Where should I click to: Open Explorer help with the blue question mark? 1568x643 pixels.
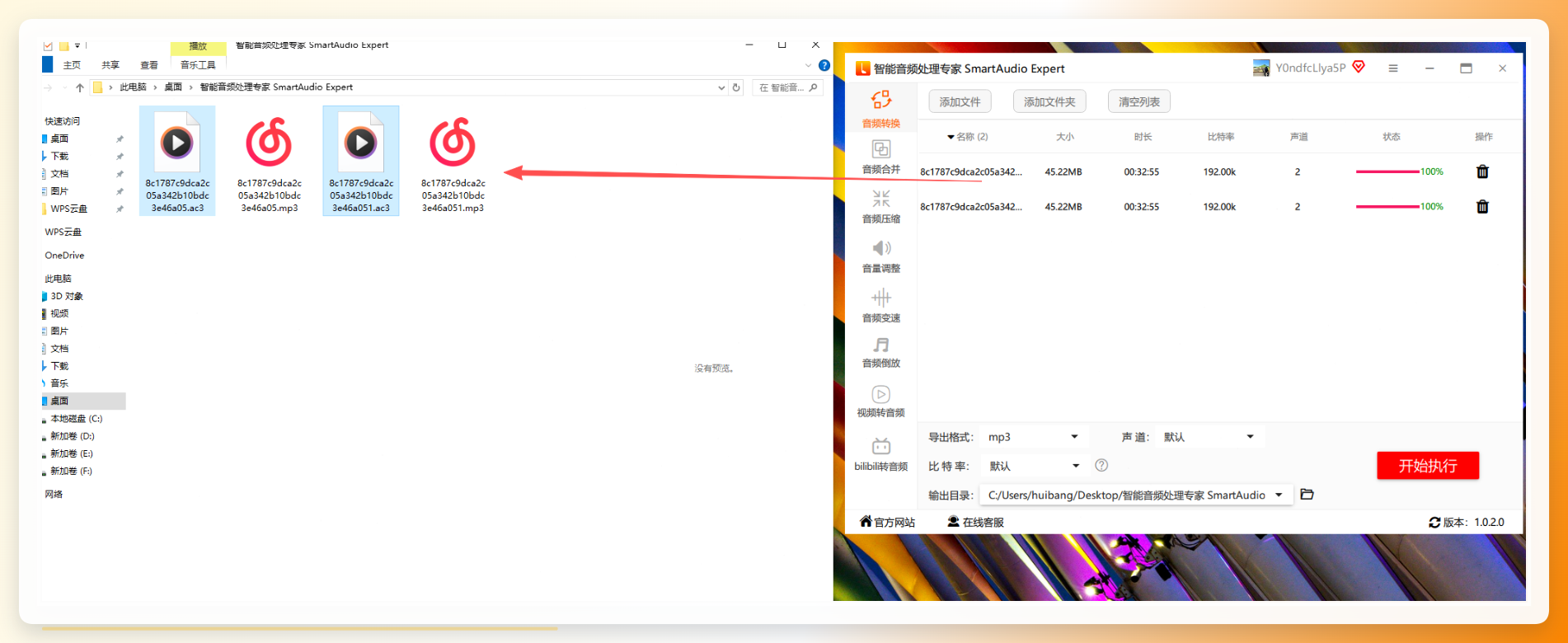pyautogui.click(x=824, y=65)
